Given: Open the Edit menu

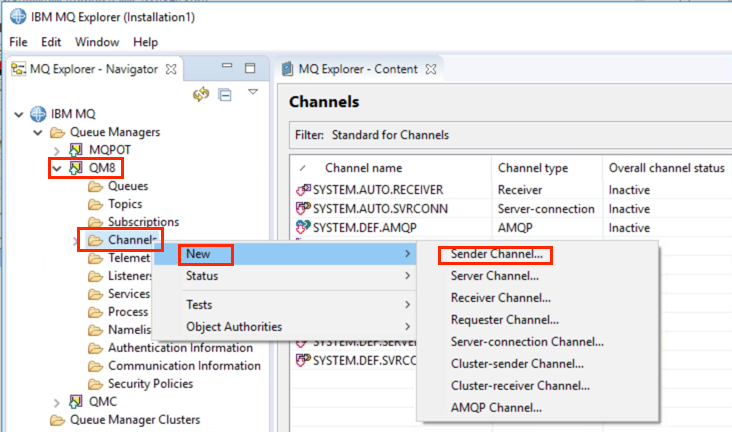Looking at the screenshot, I should pos(51,42).
